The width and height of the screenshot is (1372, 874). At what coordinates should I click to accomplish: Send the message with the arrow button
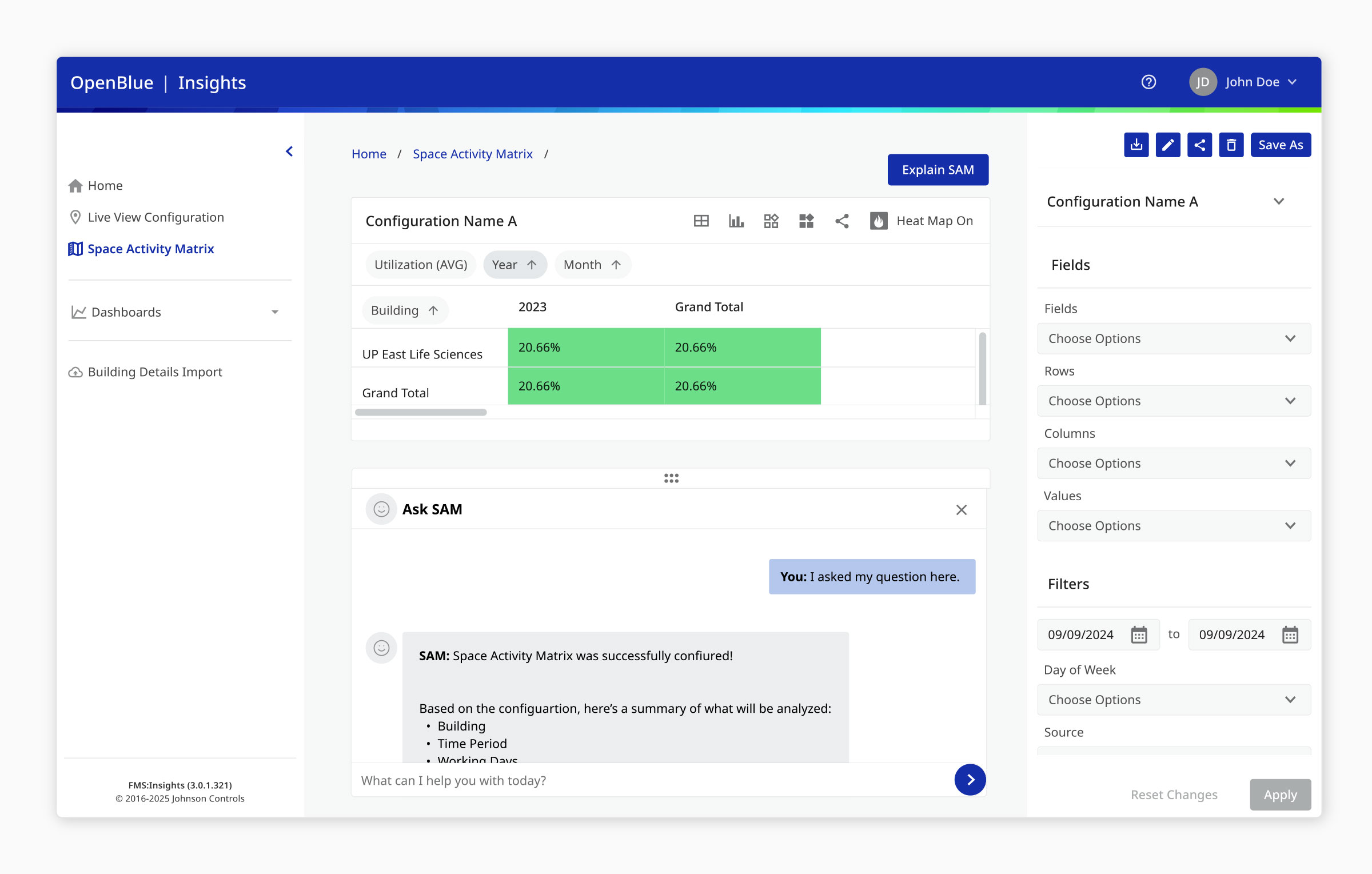pyautogui.click(x=970, y=780)
